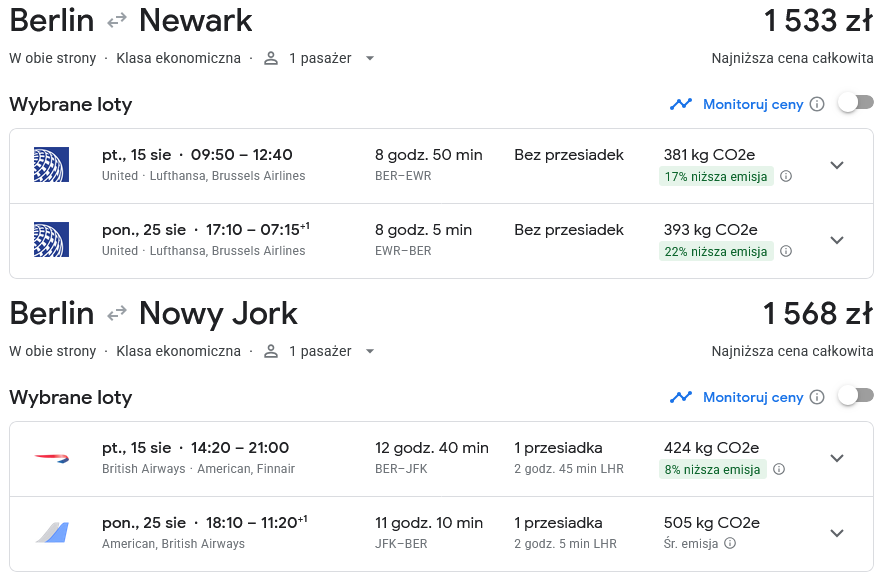Click British Airways · American, Finnair text
The height and width of the screenshot is (581, 884).
(198, 469)
